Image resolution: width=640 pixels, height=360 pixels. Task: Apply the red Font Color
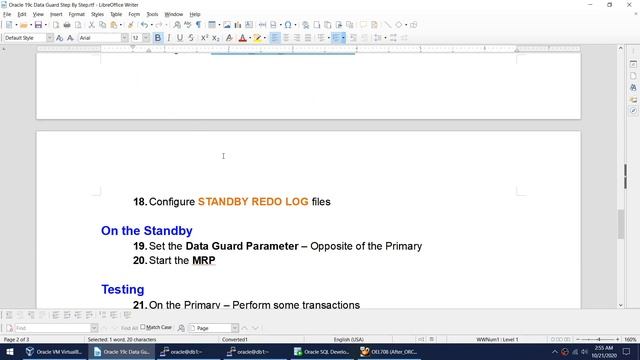(x=242, y=38)
